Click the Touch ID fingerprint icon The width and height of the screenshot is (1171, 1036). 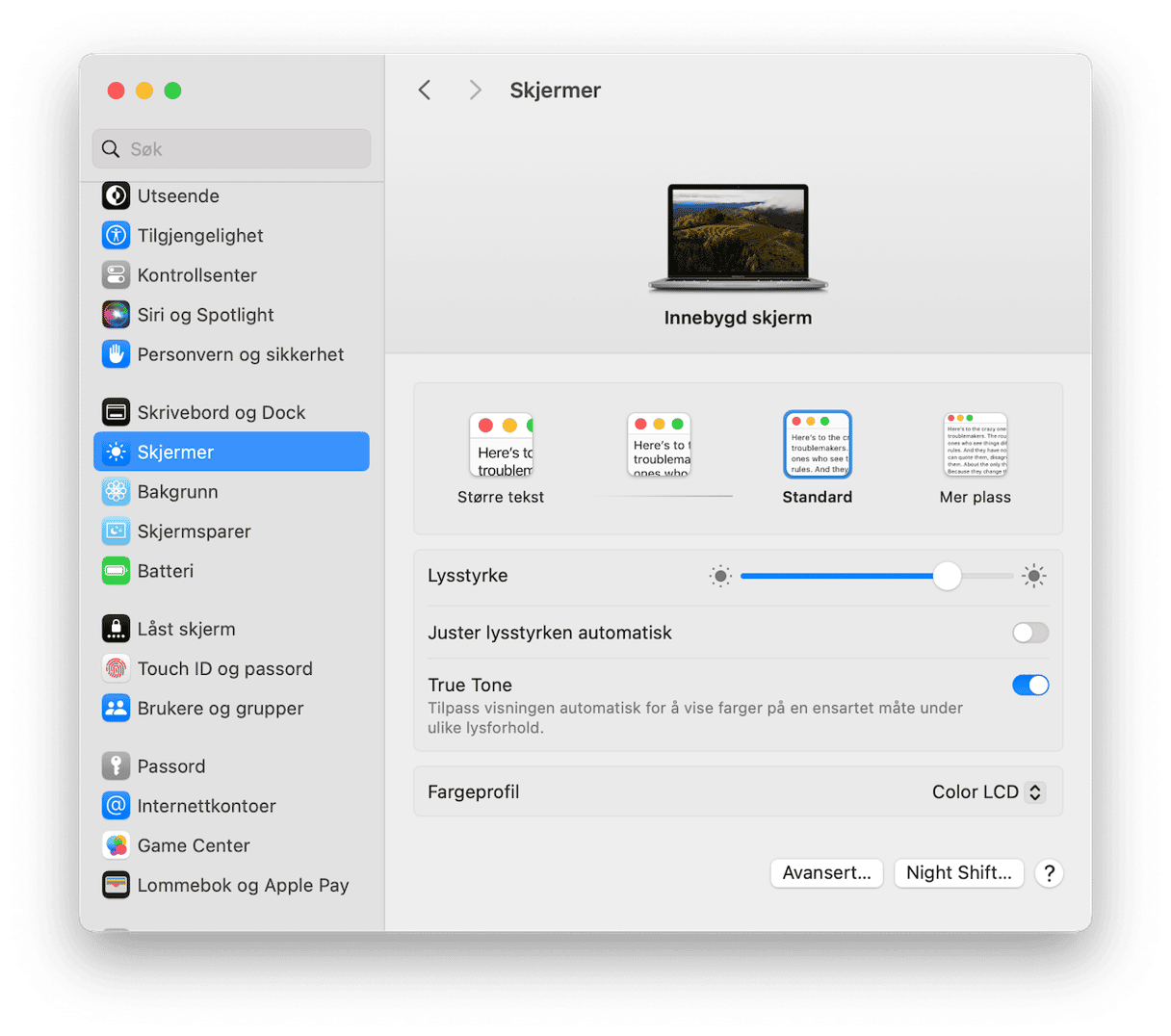tap(116, 668)
